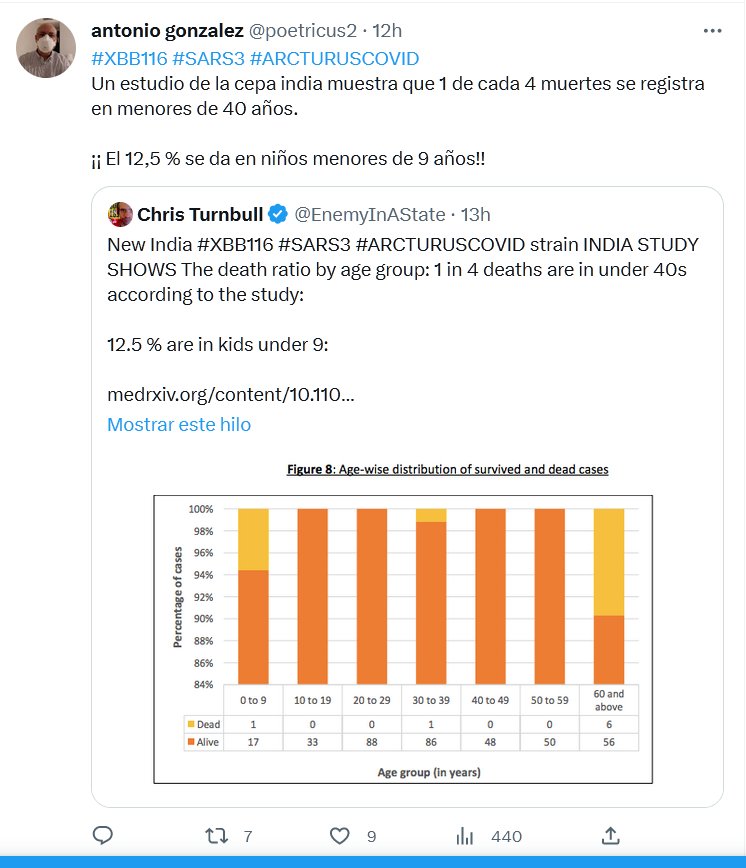The width and height of the screenshot is (746, 868).
Task: Click the Chris Turnbull display name
Action: pos(200,215)
